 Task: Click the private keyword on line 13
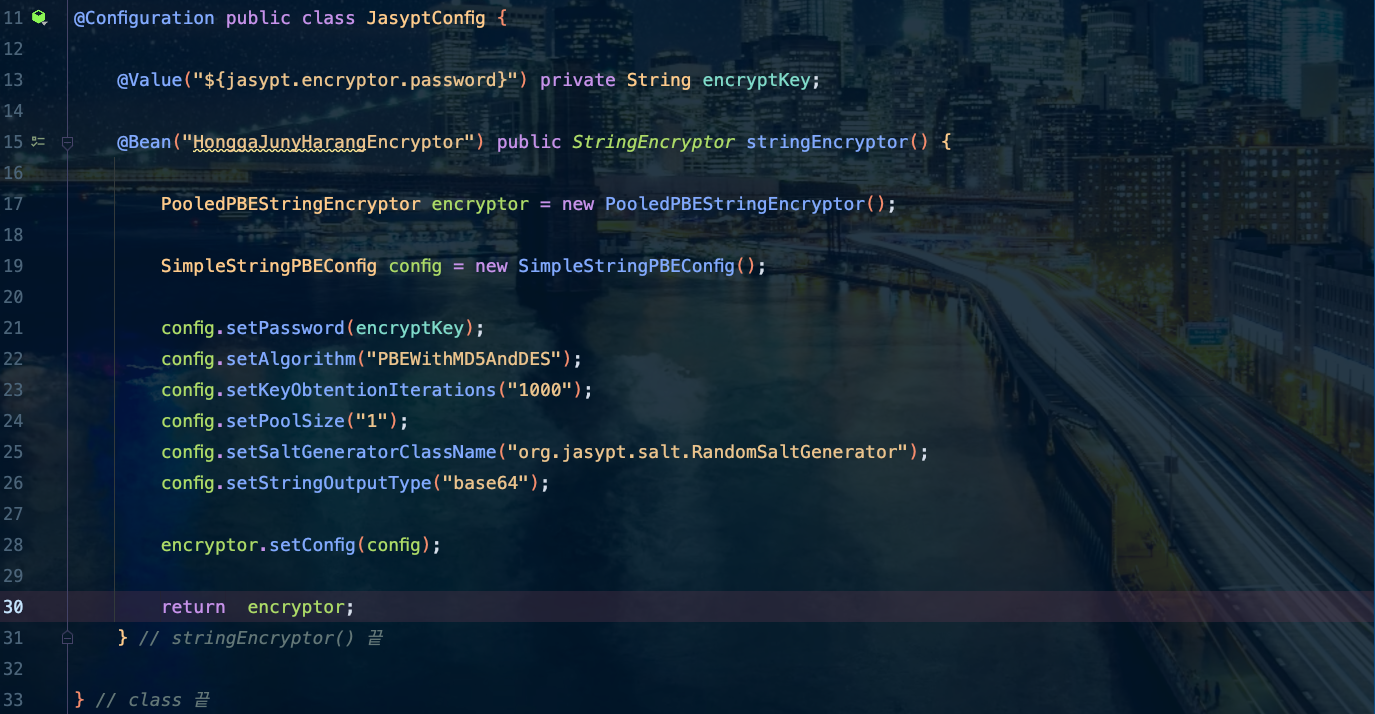(x=577, y=80)
